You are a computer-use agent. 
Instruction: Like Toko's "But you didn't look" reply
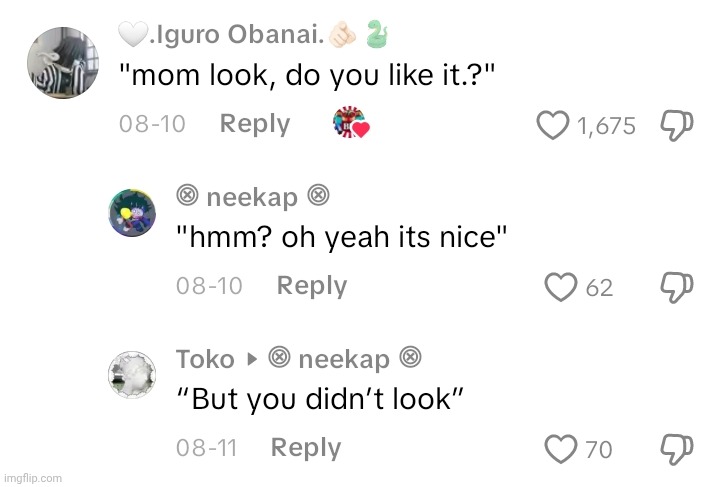[x=562, y=448]
